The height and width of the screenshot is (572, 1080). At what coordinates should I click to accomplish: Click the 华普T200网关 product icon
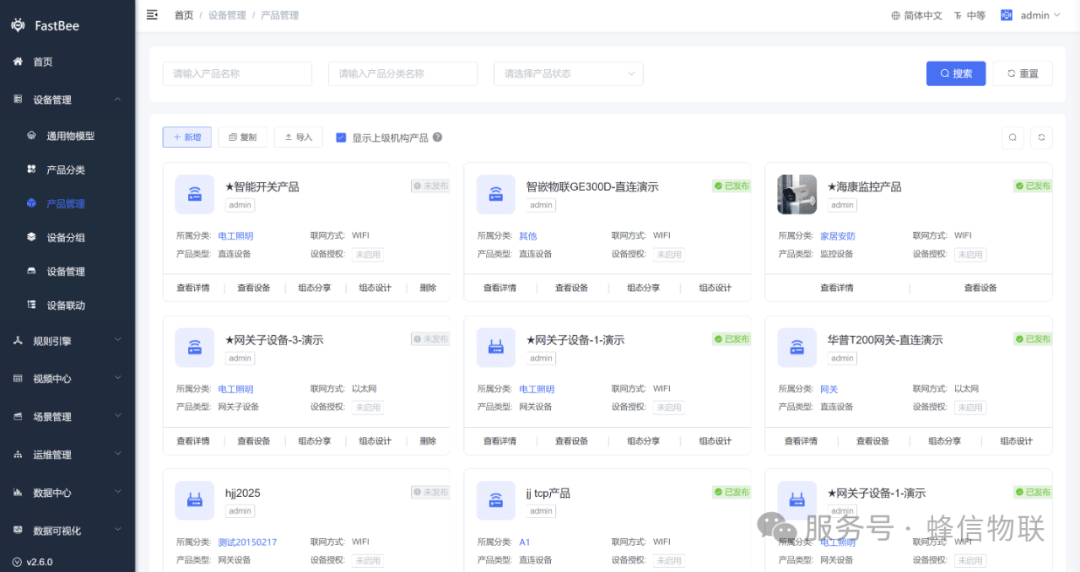point(797,347)
